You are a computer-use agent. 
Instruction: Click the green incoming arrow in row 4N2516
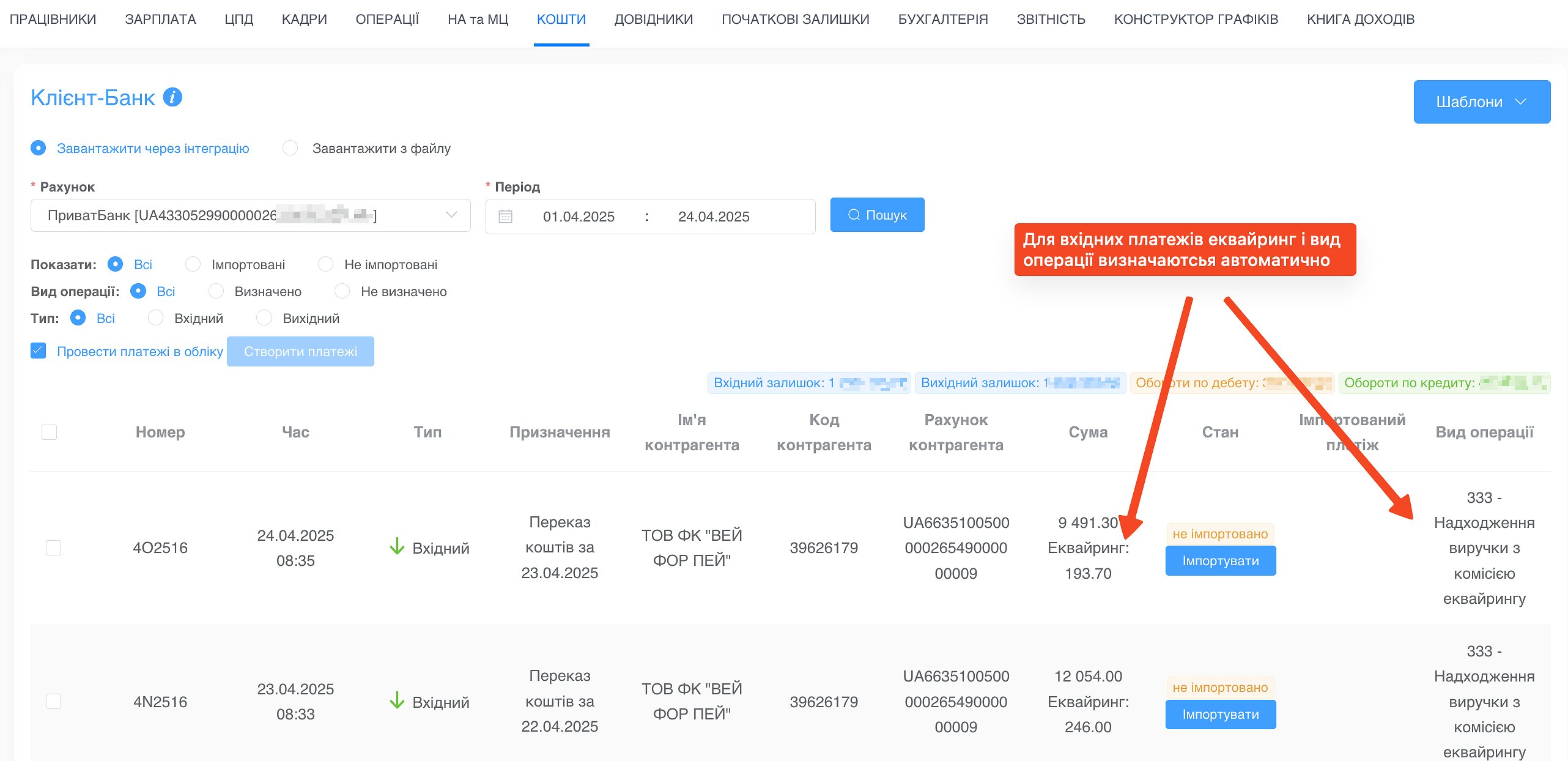coord(397,700)
